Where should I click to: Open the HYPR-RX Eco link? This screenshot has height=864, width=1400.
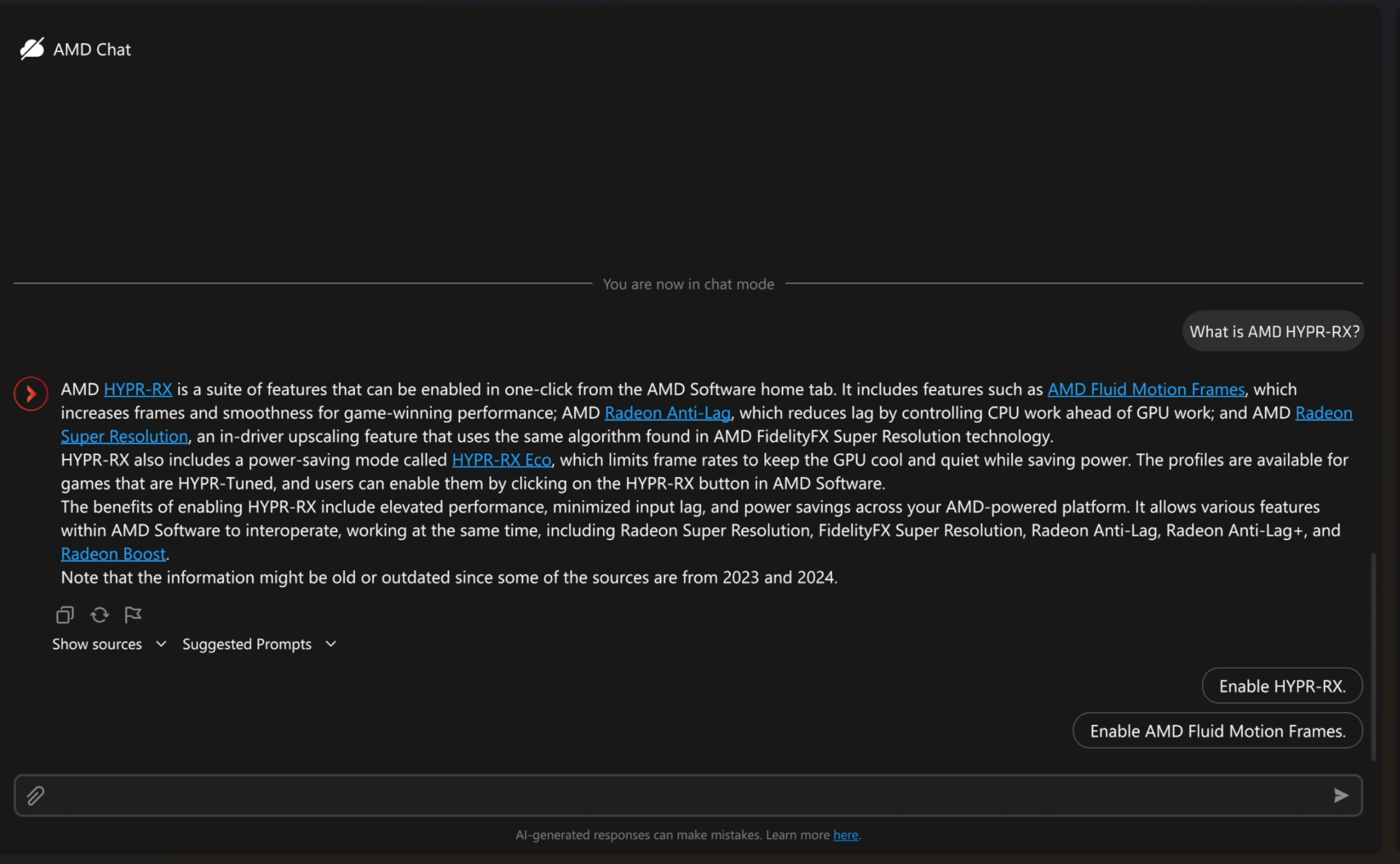click(x=501, y=460)
